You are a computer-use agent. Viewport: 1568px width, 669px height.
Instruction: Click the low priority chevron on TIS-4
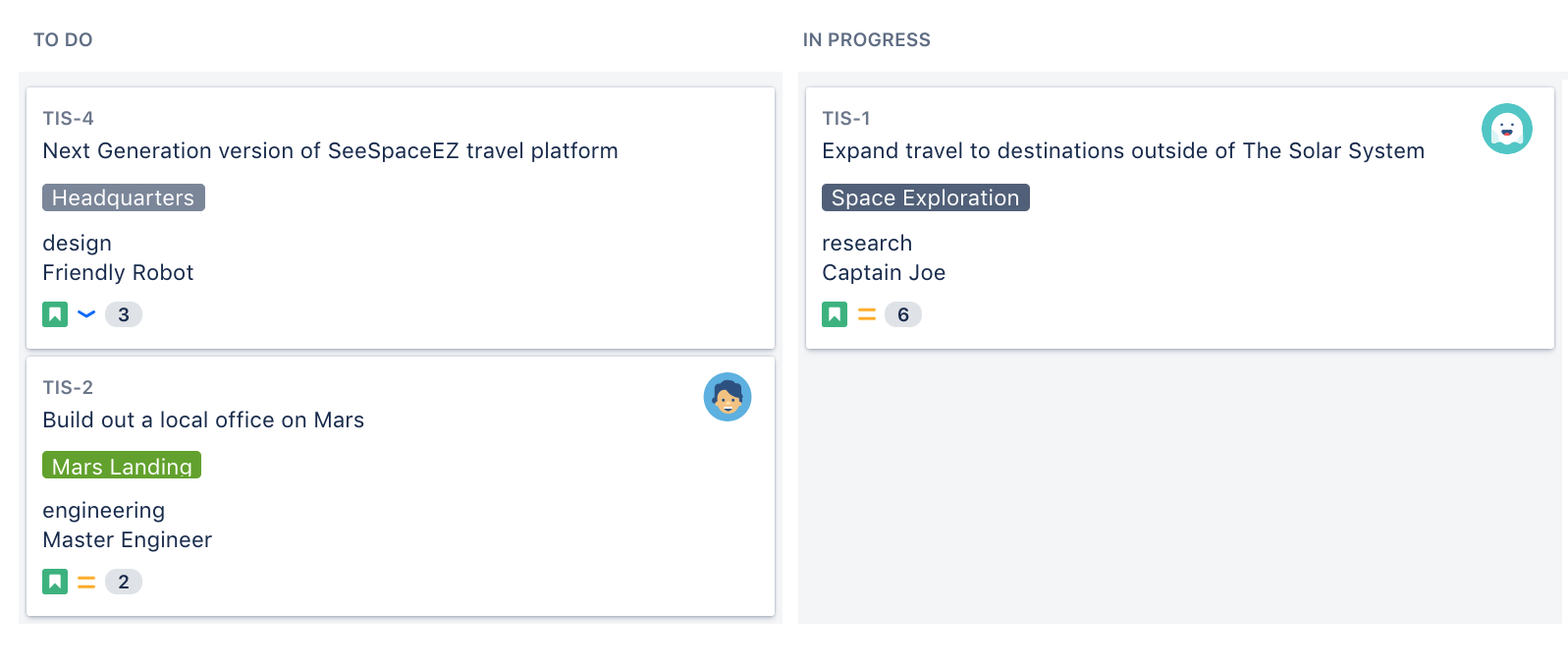click(86, 314)
